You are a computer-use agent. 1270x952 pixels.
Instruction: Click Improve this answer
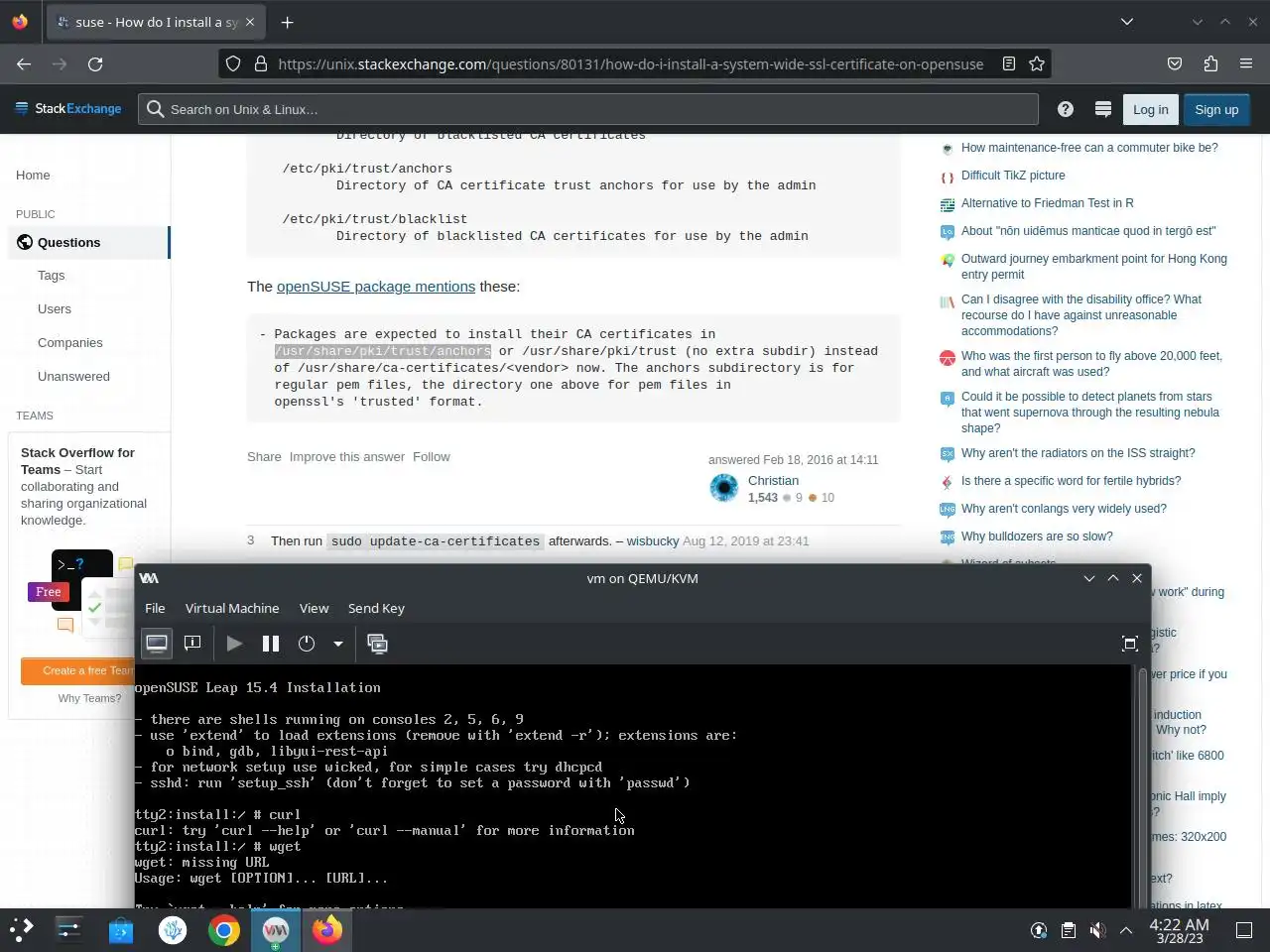[347, 457]
